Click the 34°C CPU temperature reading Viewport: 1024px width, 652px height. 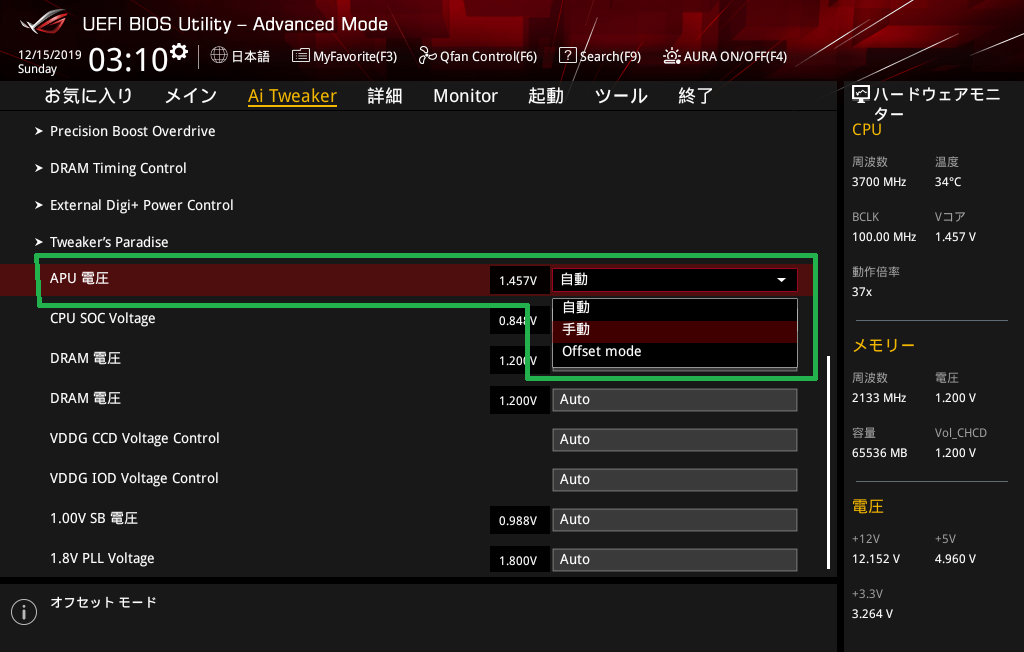click(948, 182)
